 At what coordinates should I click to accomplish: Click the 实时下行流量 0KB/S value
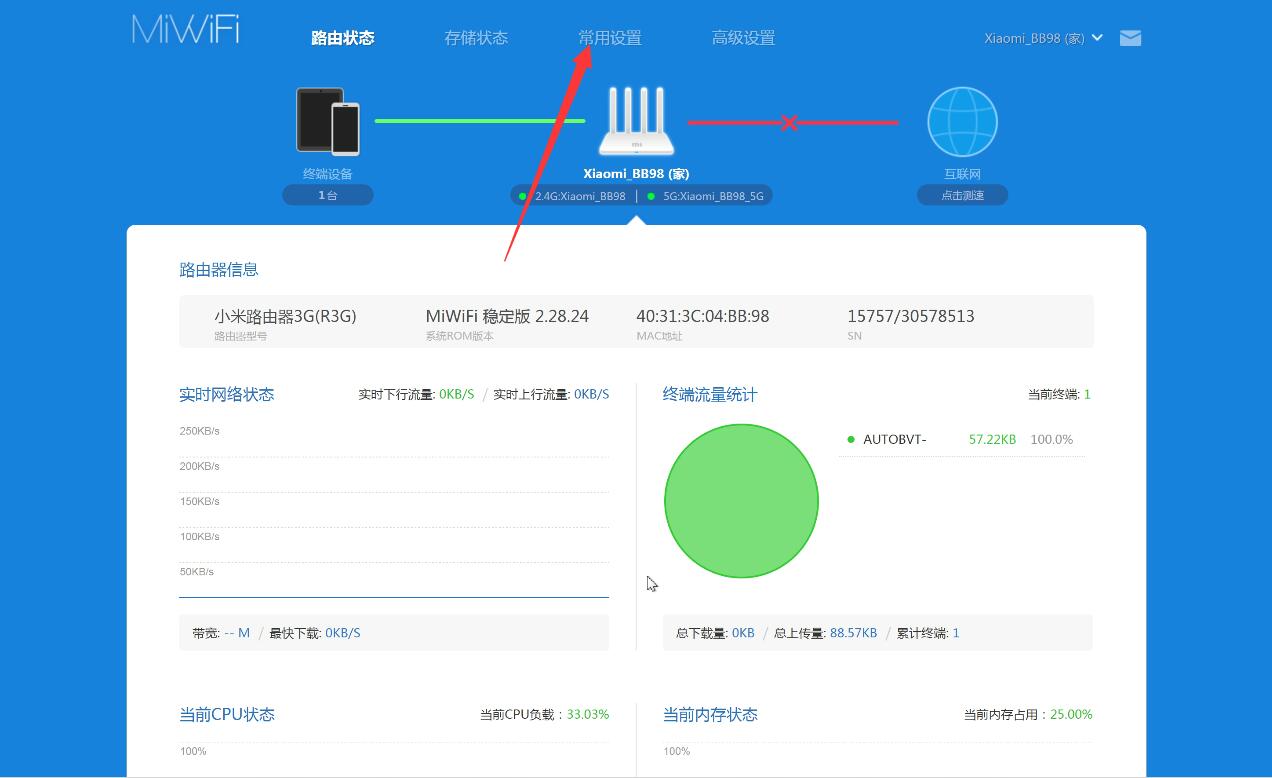pyautogui.click(x=457, y=394)
